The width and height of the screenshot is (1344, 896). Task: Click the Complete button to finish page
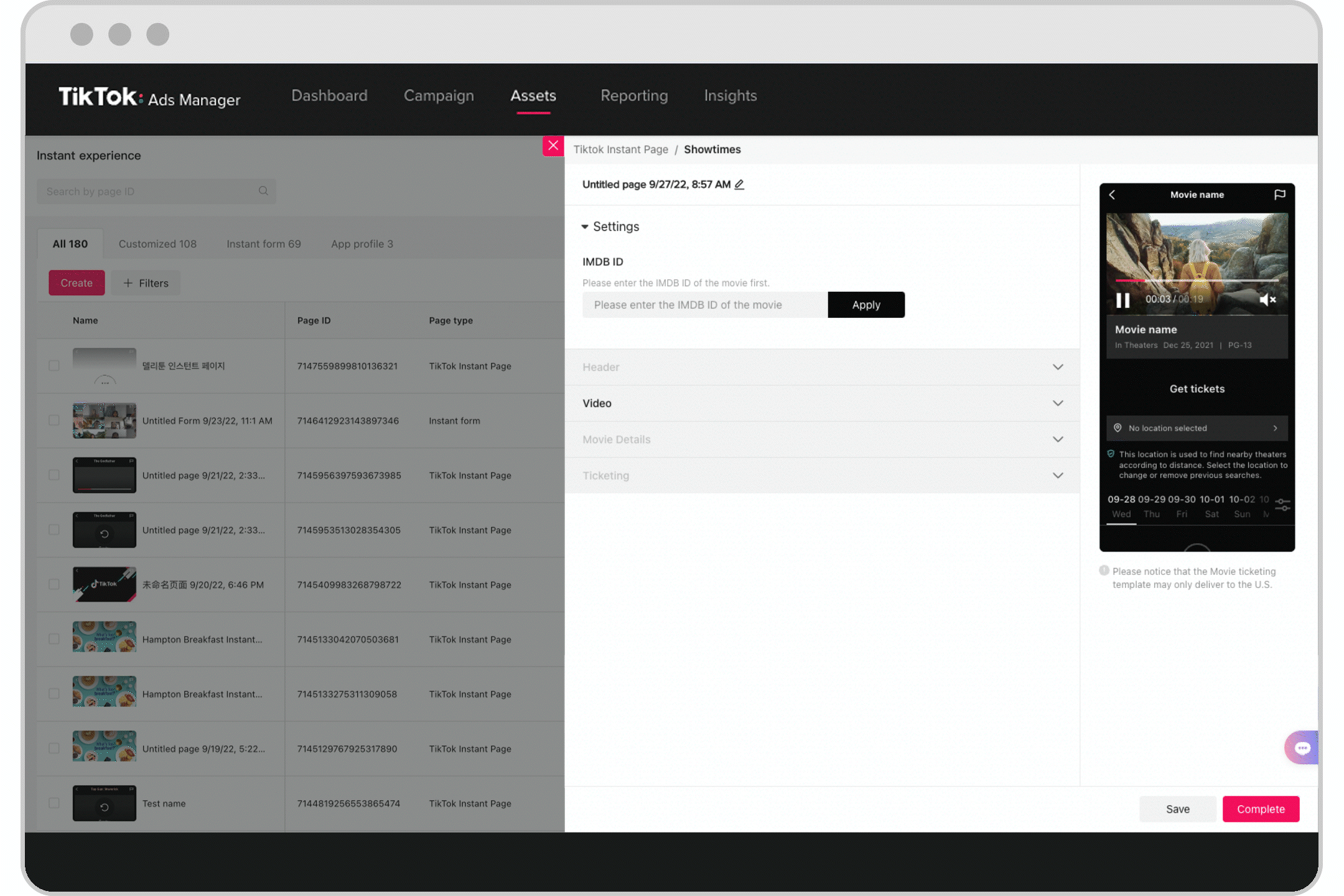pyautogui.click(x=1261, y=808)
